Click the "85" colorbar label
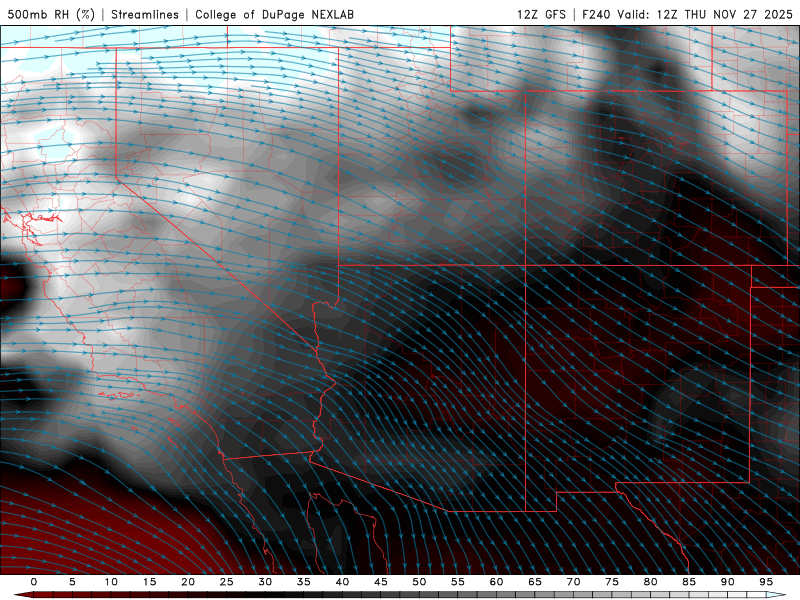The width and height of the screenshot is (800, 600). [x=689, y=582]
